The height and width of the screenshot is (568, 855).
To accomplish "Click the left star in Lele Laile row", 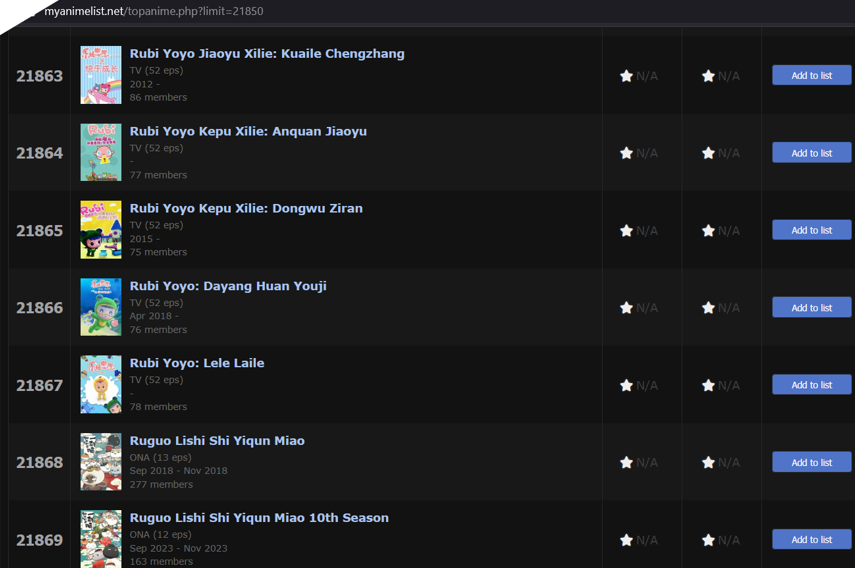I will 627,385.
